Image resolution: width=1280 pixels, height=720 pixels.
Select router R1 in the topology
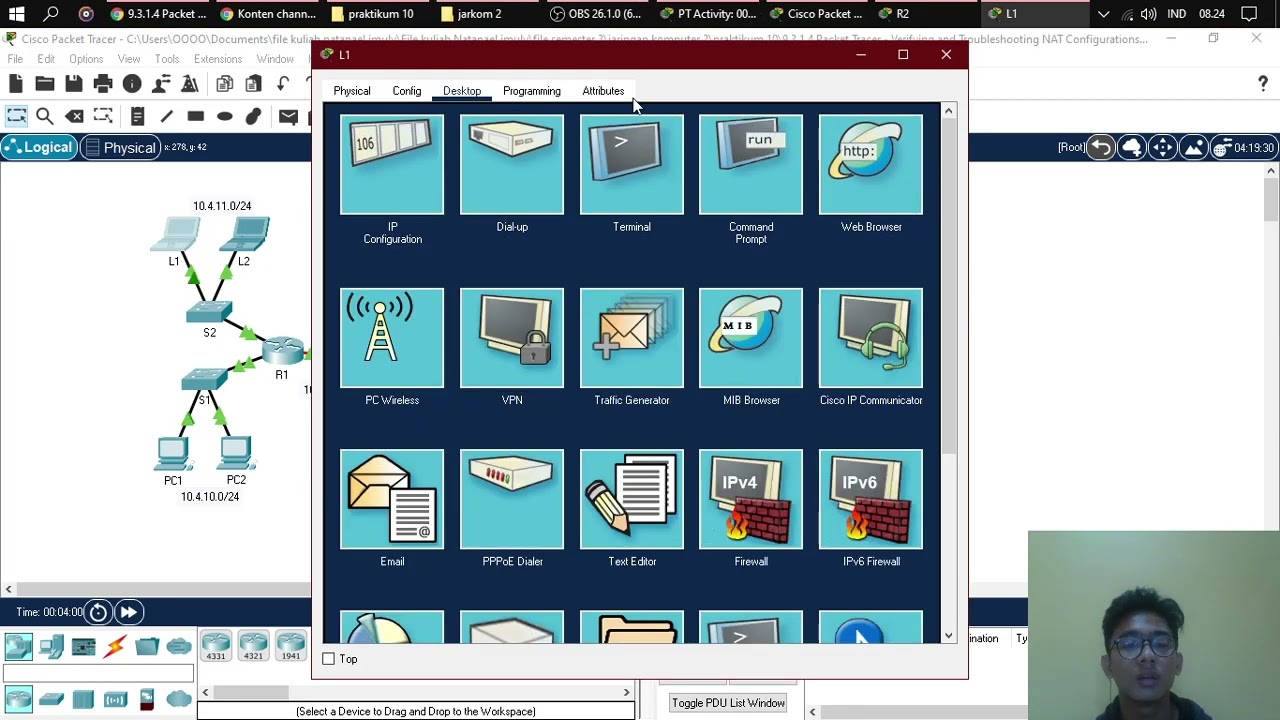[x=284, y=351]
